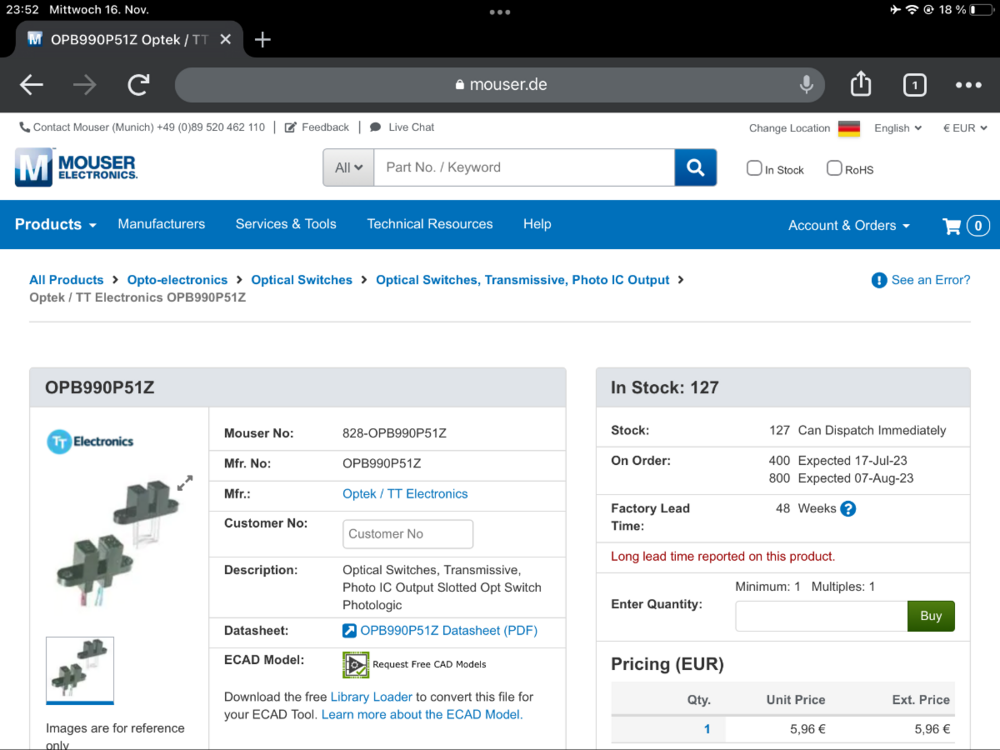Expand Account & Orders menu
The height and width of the screenshot is (750, 1000).
click(849, 225)
